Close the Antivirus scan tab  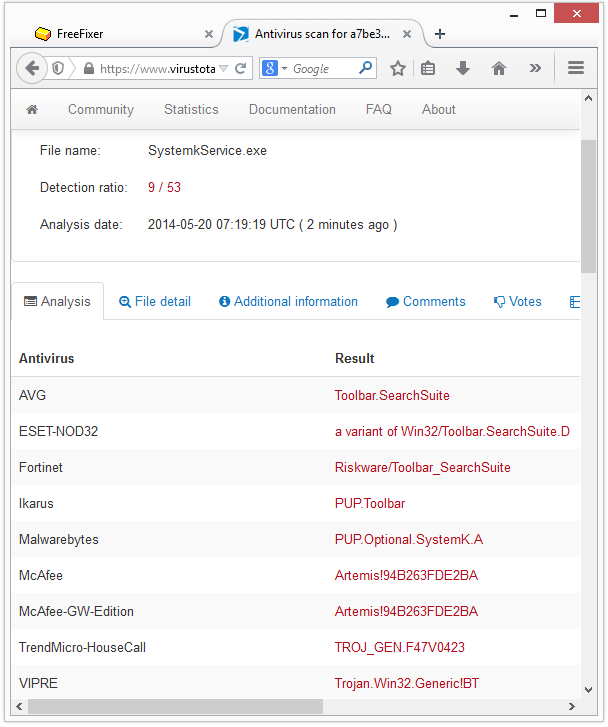[407, 34]
